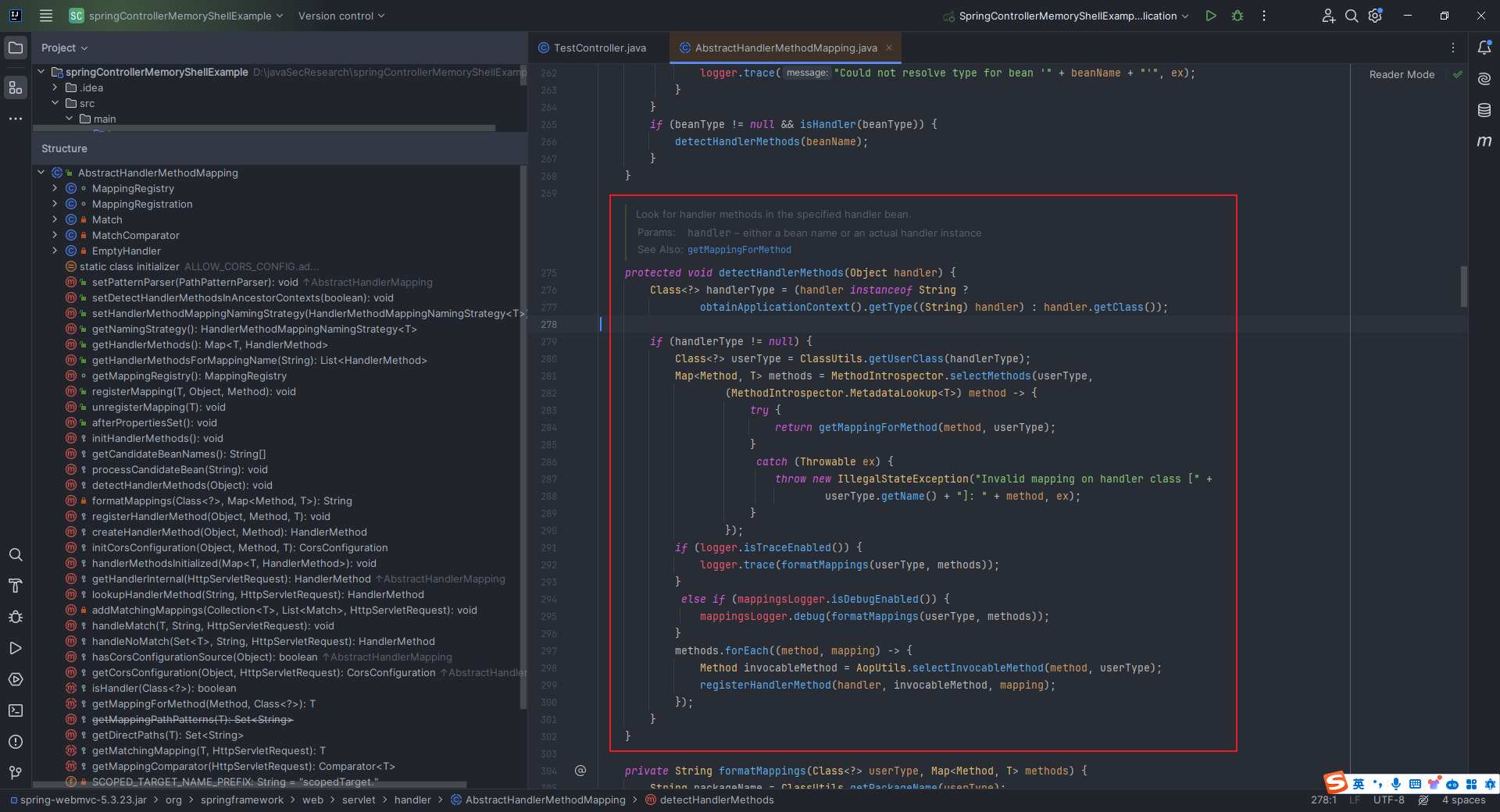Open the Project tool window icon
Viewport: 1500px width, 812px height.
coord(16,48)
